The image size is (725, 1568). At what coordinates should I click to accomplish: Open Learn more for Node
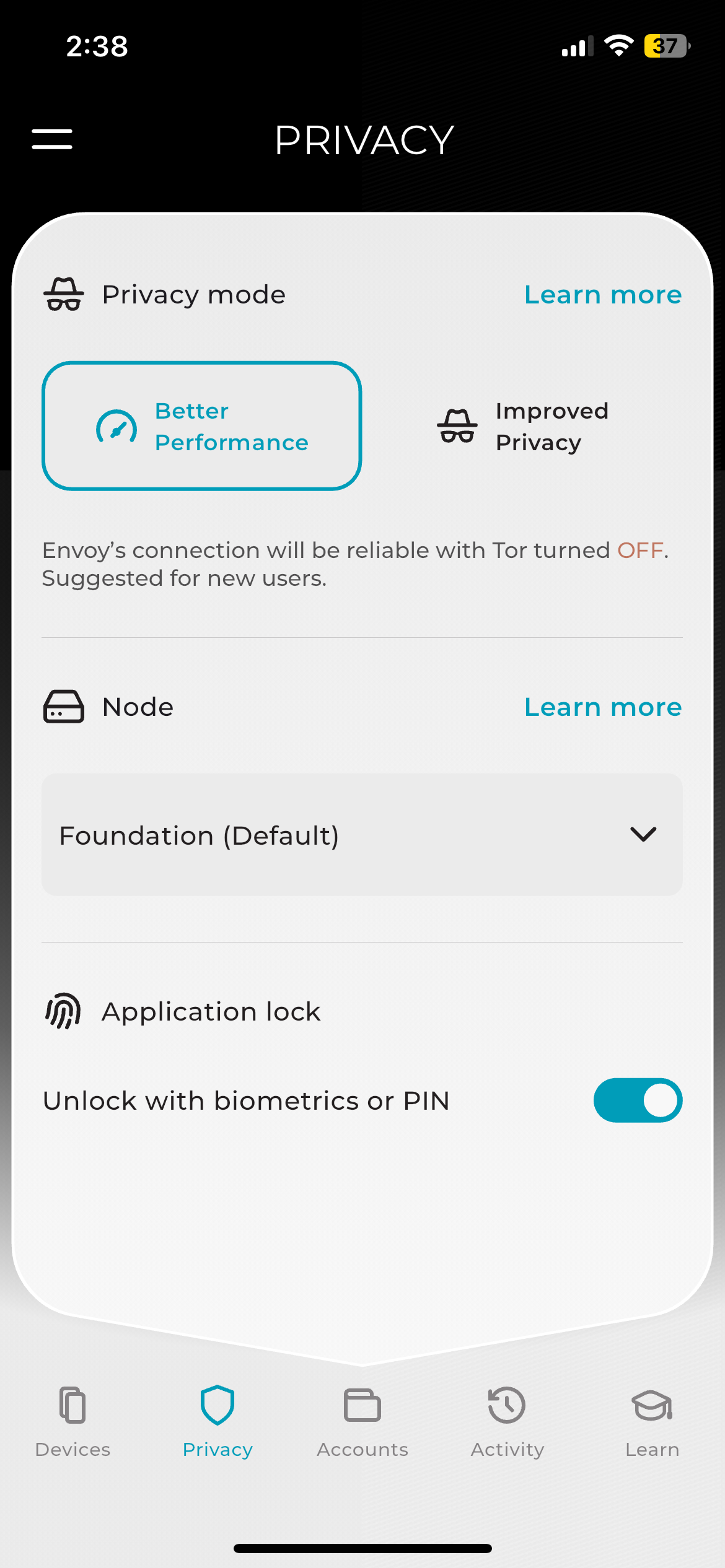pyautogui.click(x=603, y=707)
